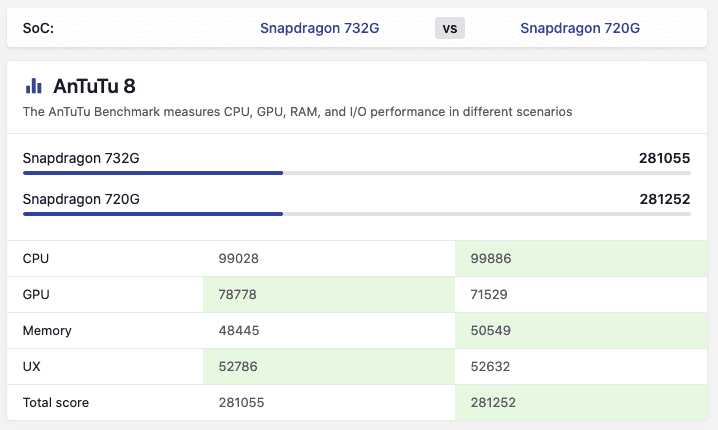Click the AnTuTu 8 heading
This screenshot has height=430, width=718.
tap(94, 86)
